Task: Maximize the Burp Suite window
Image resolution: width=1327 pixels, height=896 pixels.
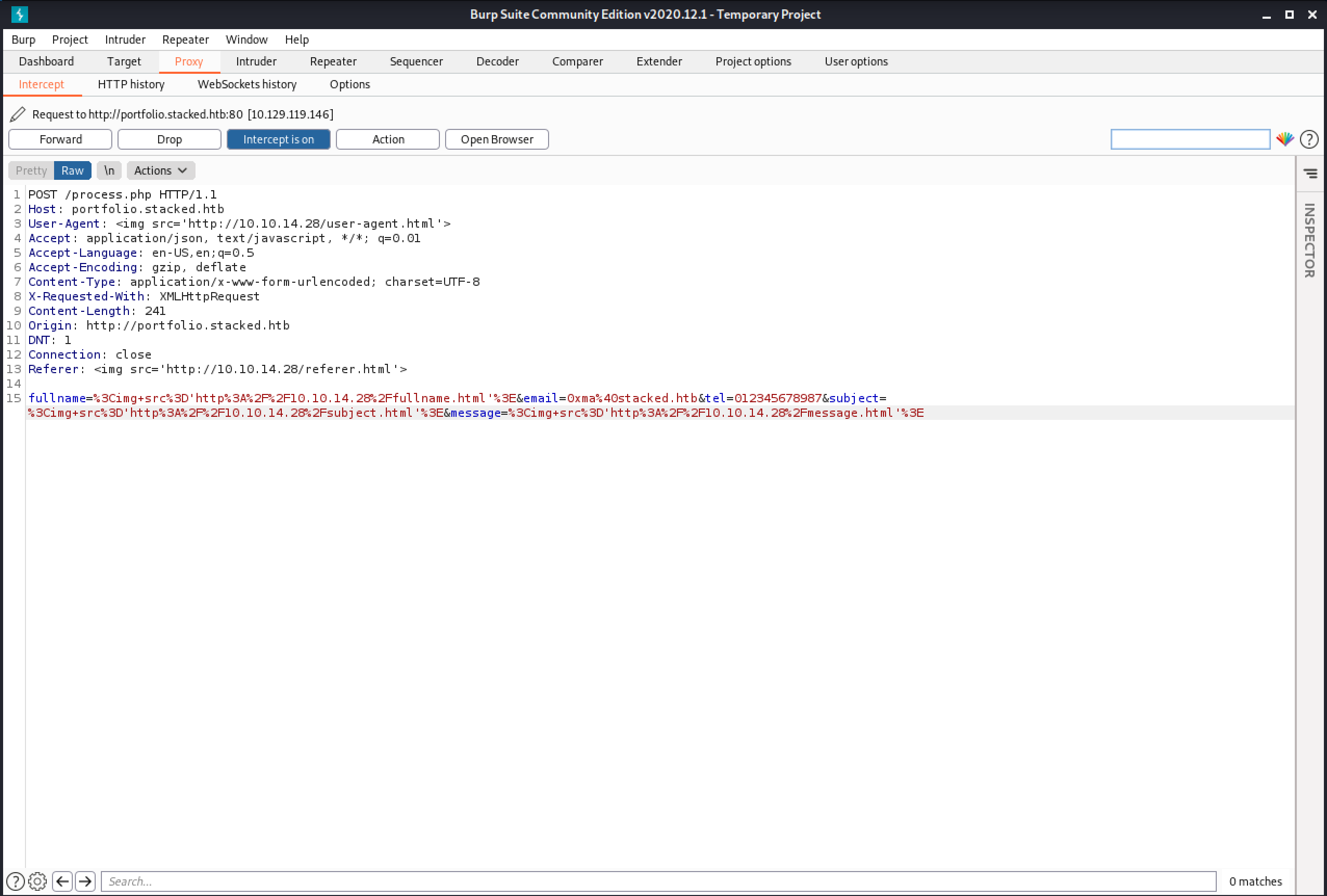Action: coord(1289,15)
